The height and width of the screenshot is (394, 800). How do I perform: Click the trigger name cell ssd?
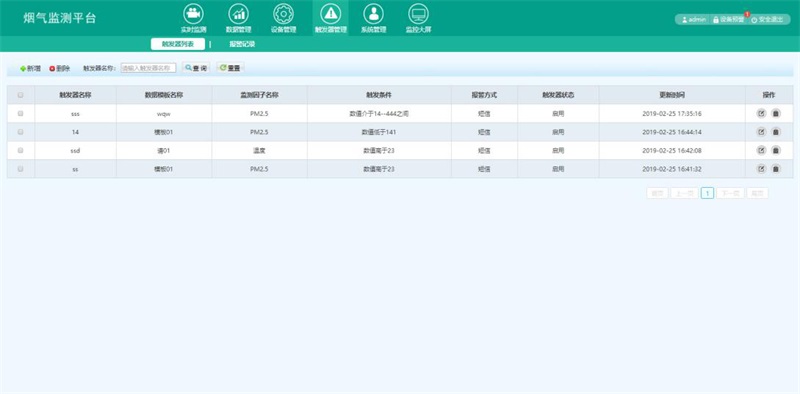click(x=76, y=151)
